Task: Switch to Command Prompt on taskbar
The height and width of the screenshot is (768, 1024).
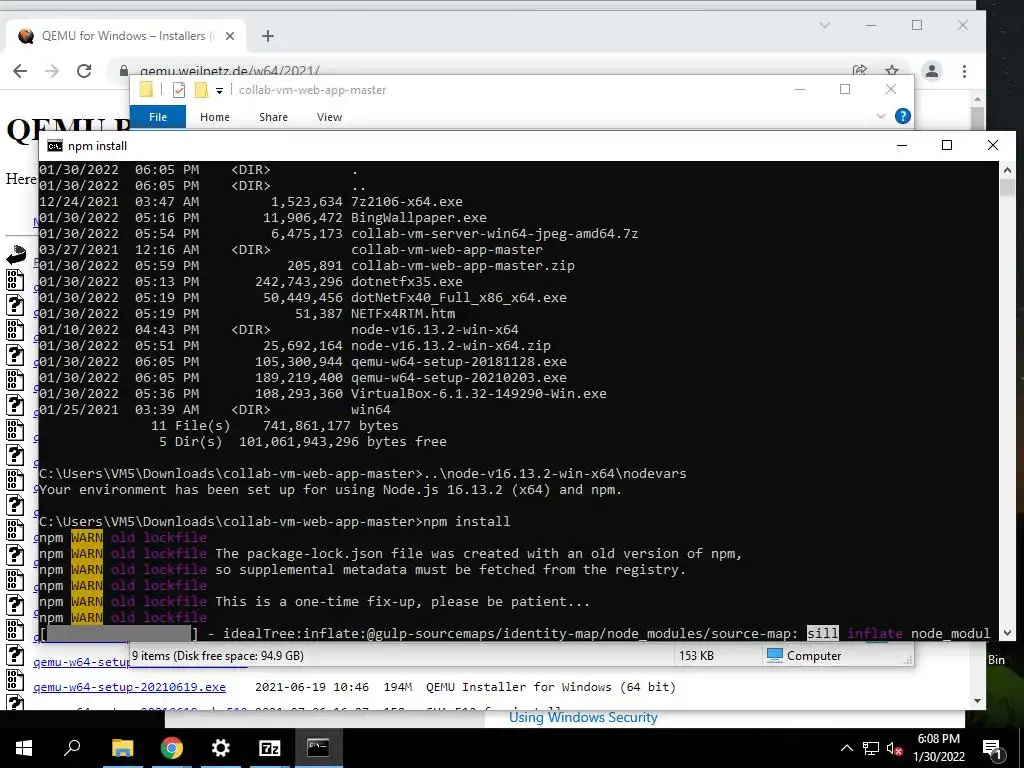Action: (318, 748)
